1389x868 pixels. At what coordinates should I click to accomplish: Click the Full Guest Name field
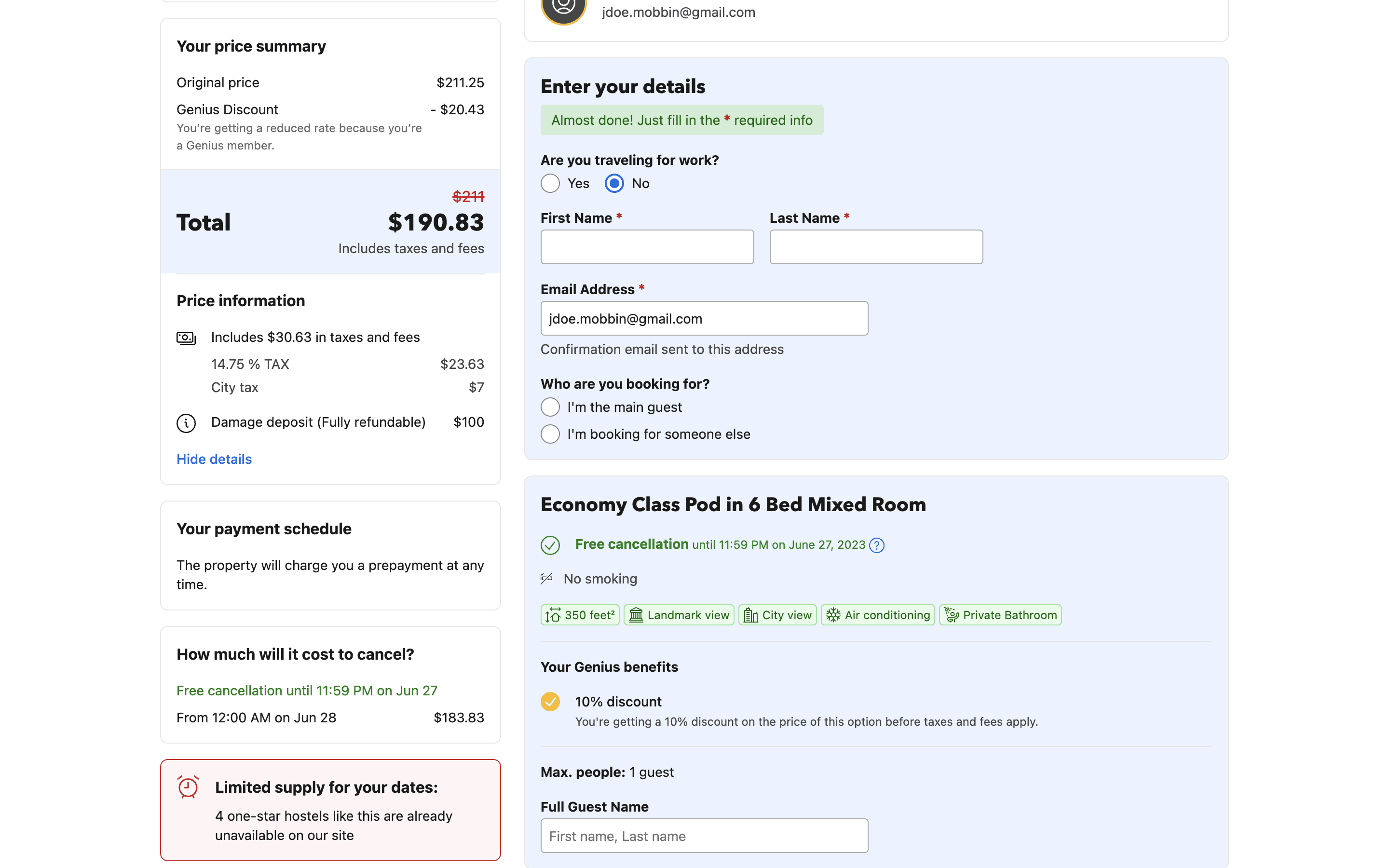point(704,836)
